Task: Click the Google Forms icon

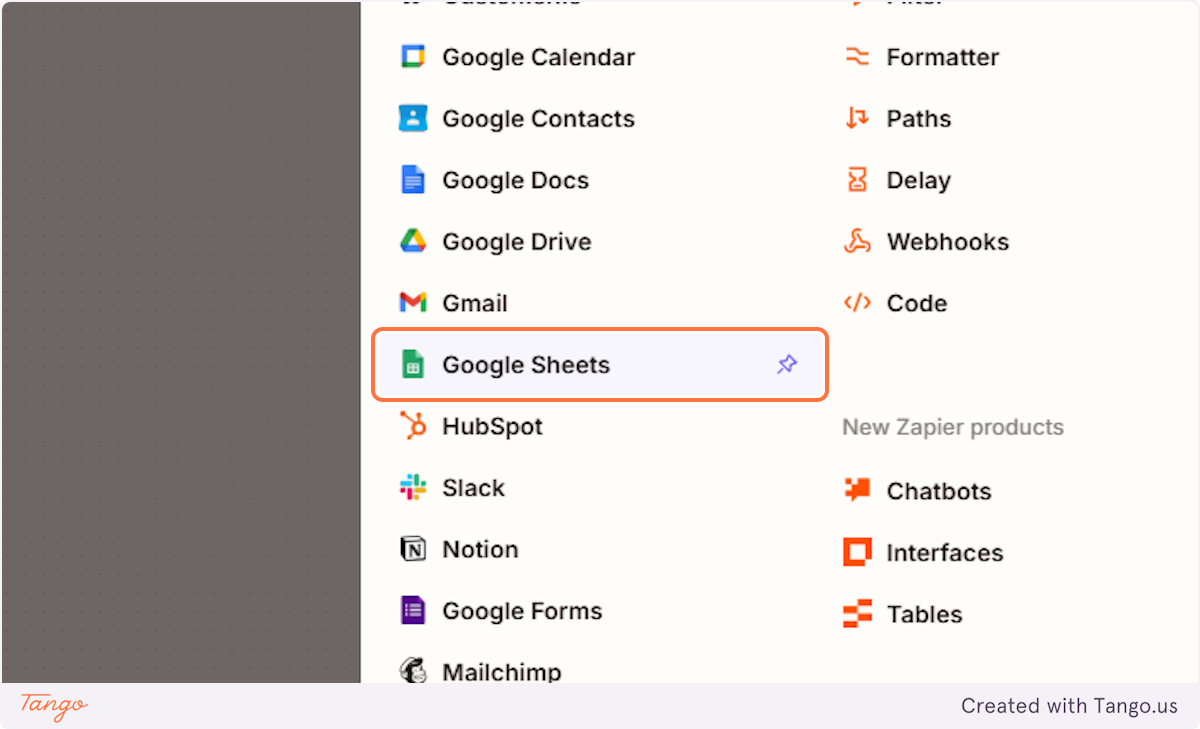Action: 413,611
